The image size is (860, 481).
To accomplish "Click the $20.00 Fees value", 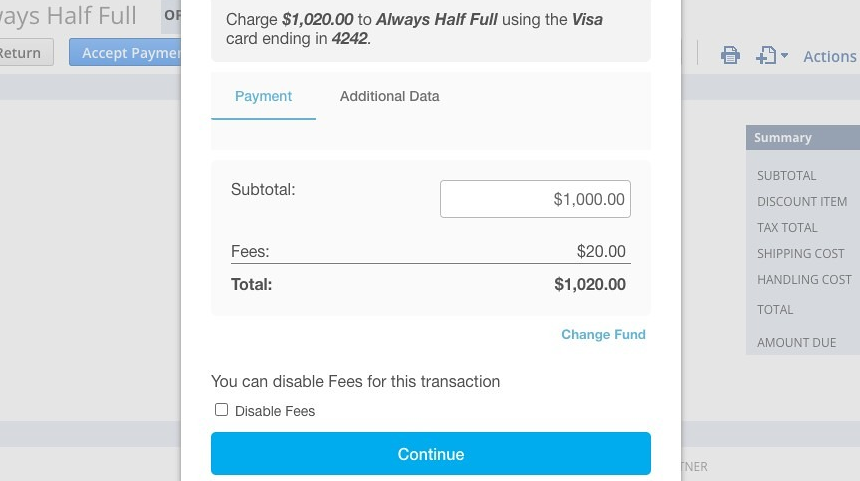I will 601,251.
